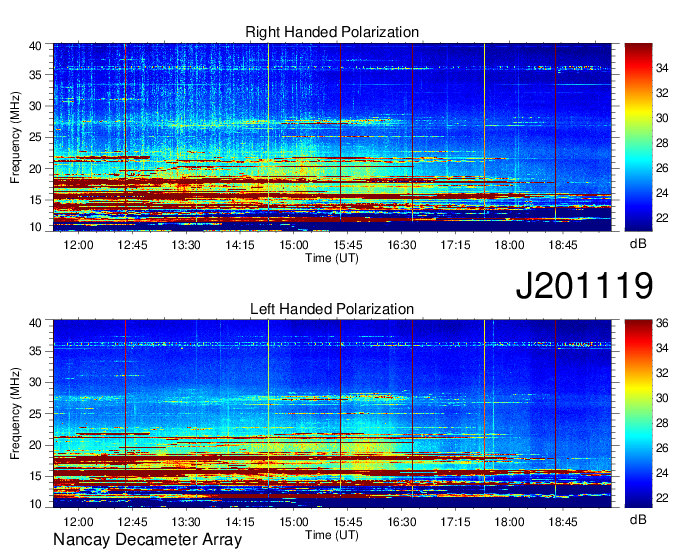Click '30' frequency tick on Right Handed plot

36,106
